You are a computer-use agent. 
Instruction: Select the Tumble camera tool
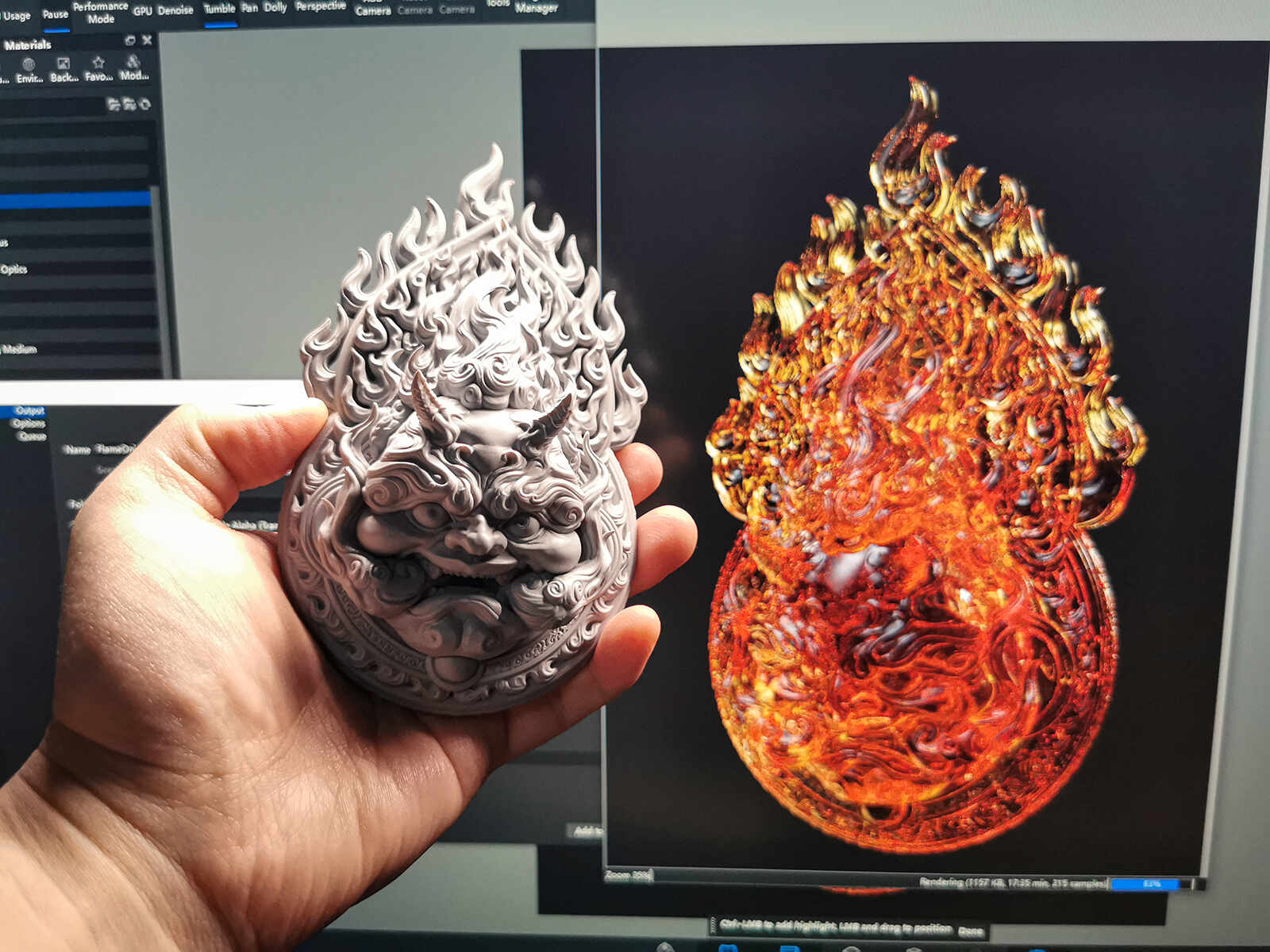tap(220, 10)
